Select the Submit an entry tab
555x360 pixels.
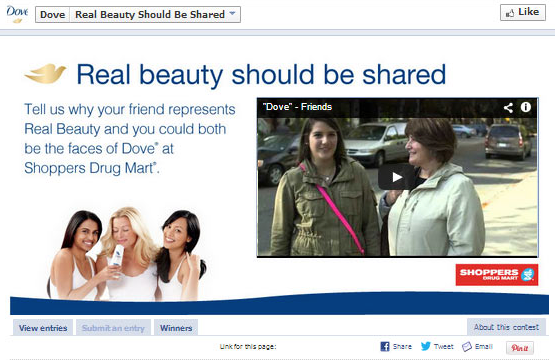coord(113,328)
